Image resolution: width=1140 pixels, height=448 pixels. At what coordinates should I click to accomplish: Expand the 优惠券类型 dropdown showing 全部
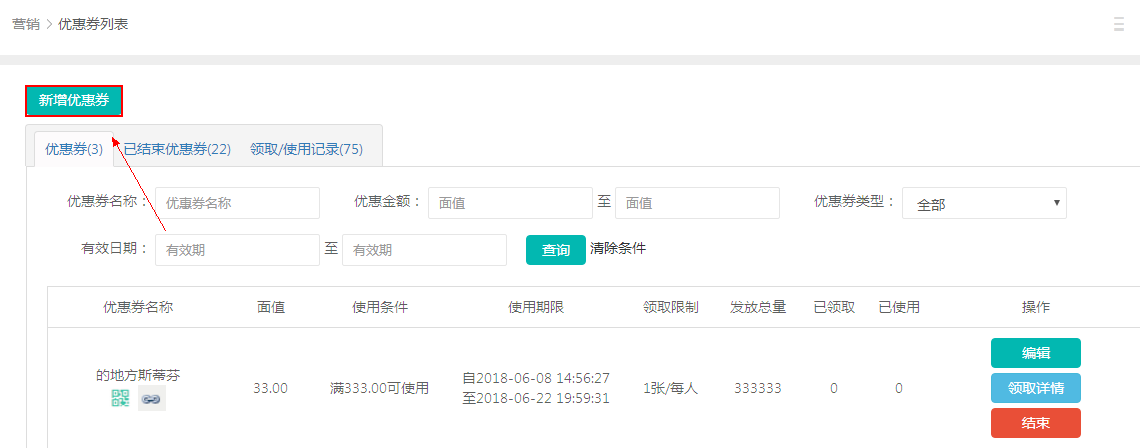pyautogui.click(x=984, y=203)
